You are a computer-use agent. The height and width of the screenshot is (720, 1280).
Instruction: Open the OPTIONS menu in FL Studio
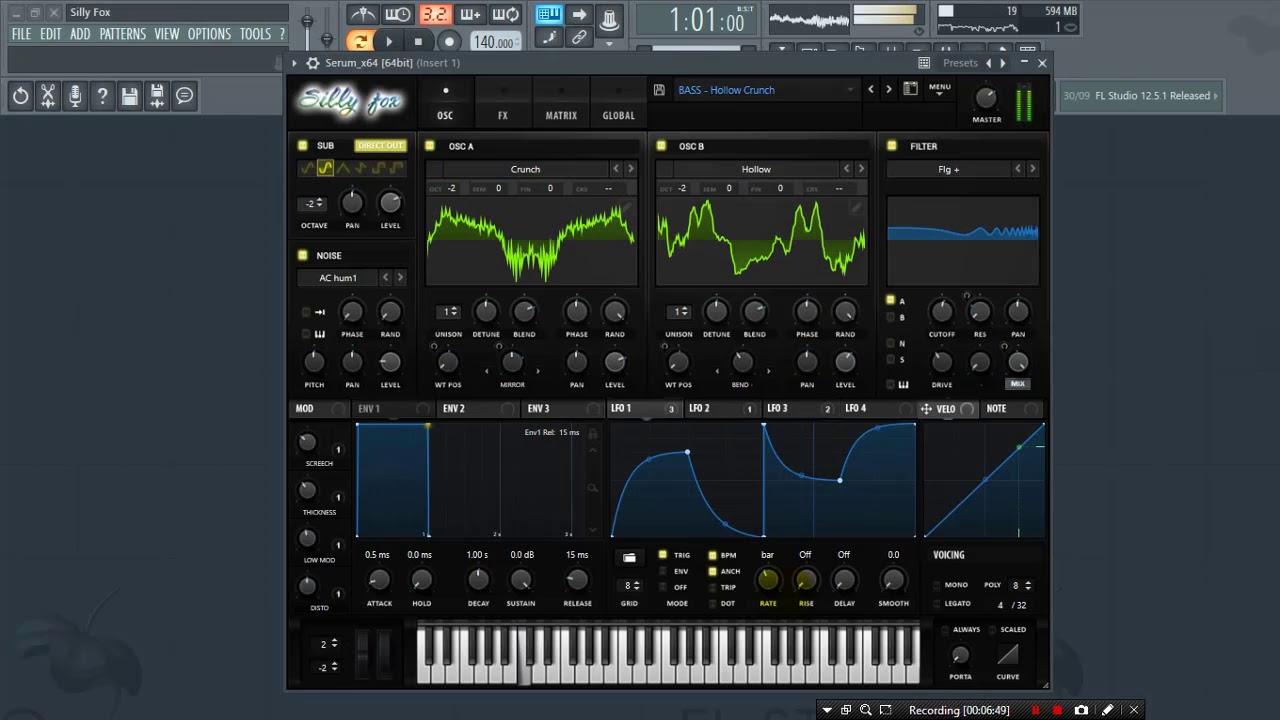pyautogui.click(x=210, y=34)
